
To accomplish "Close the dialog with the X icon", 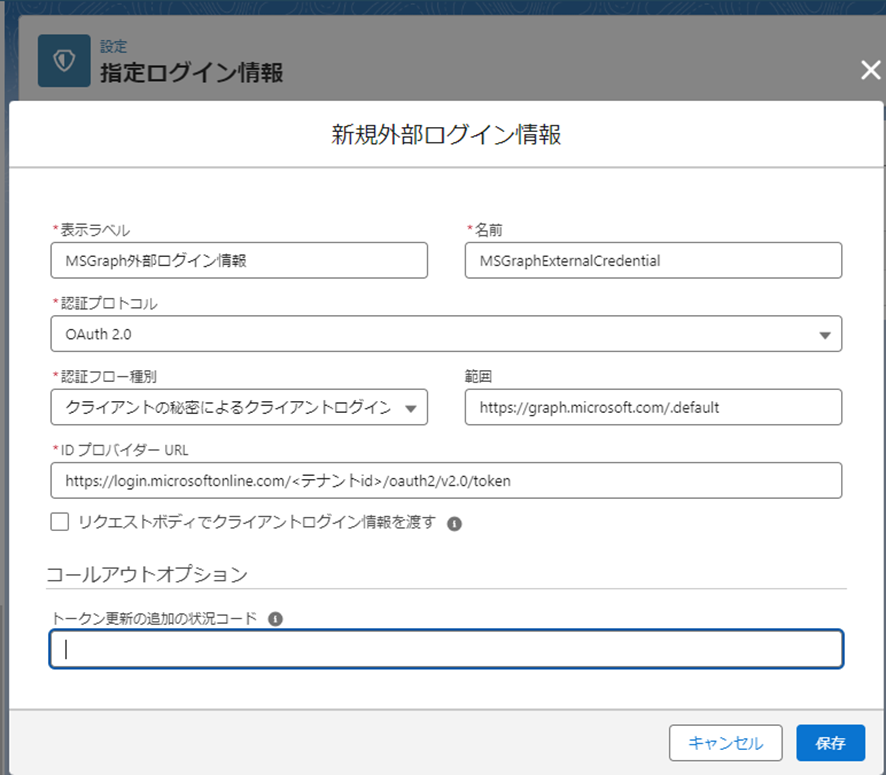I will click(870, 71).
